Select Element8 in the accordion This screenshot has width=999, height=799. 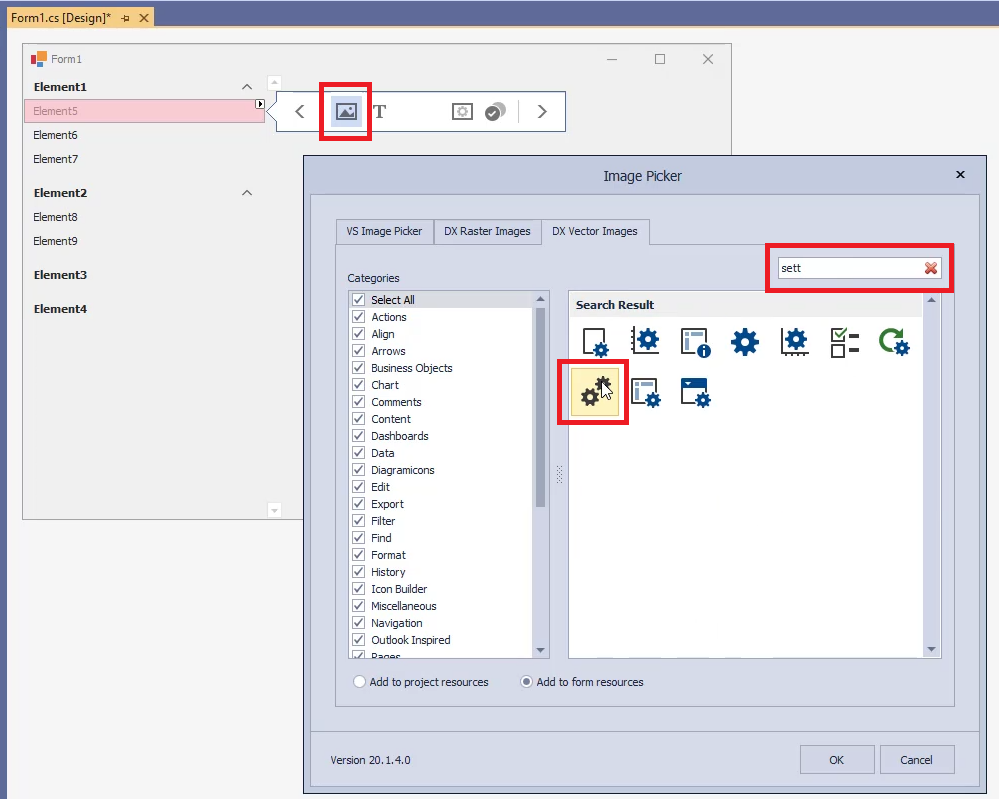click(x=145, y=217)
